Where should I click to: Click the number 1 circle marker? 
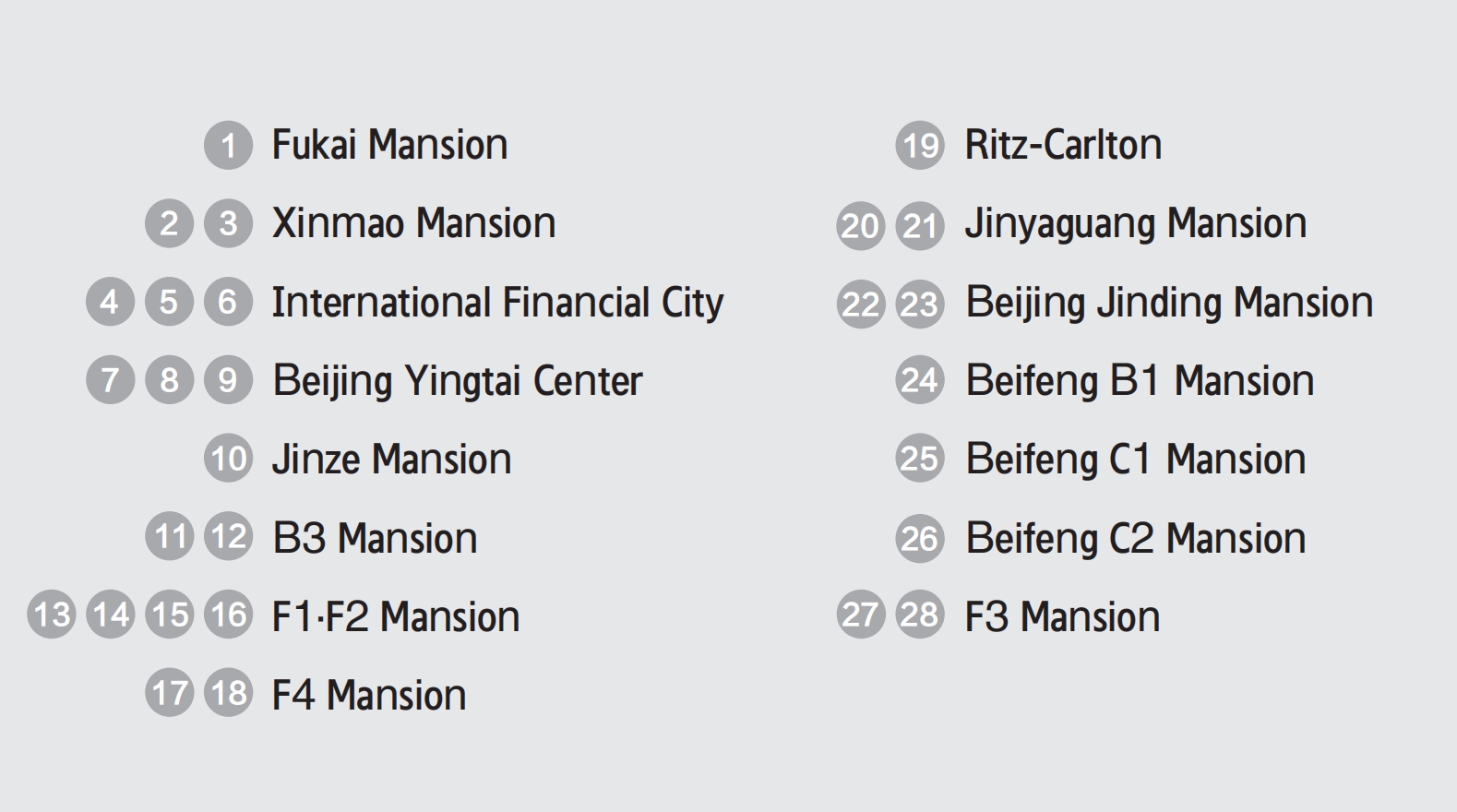point(228,145)
